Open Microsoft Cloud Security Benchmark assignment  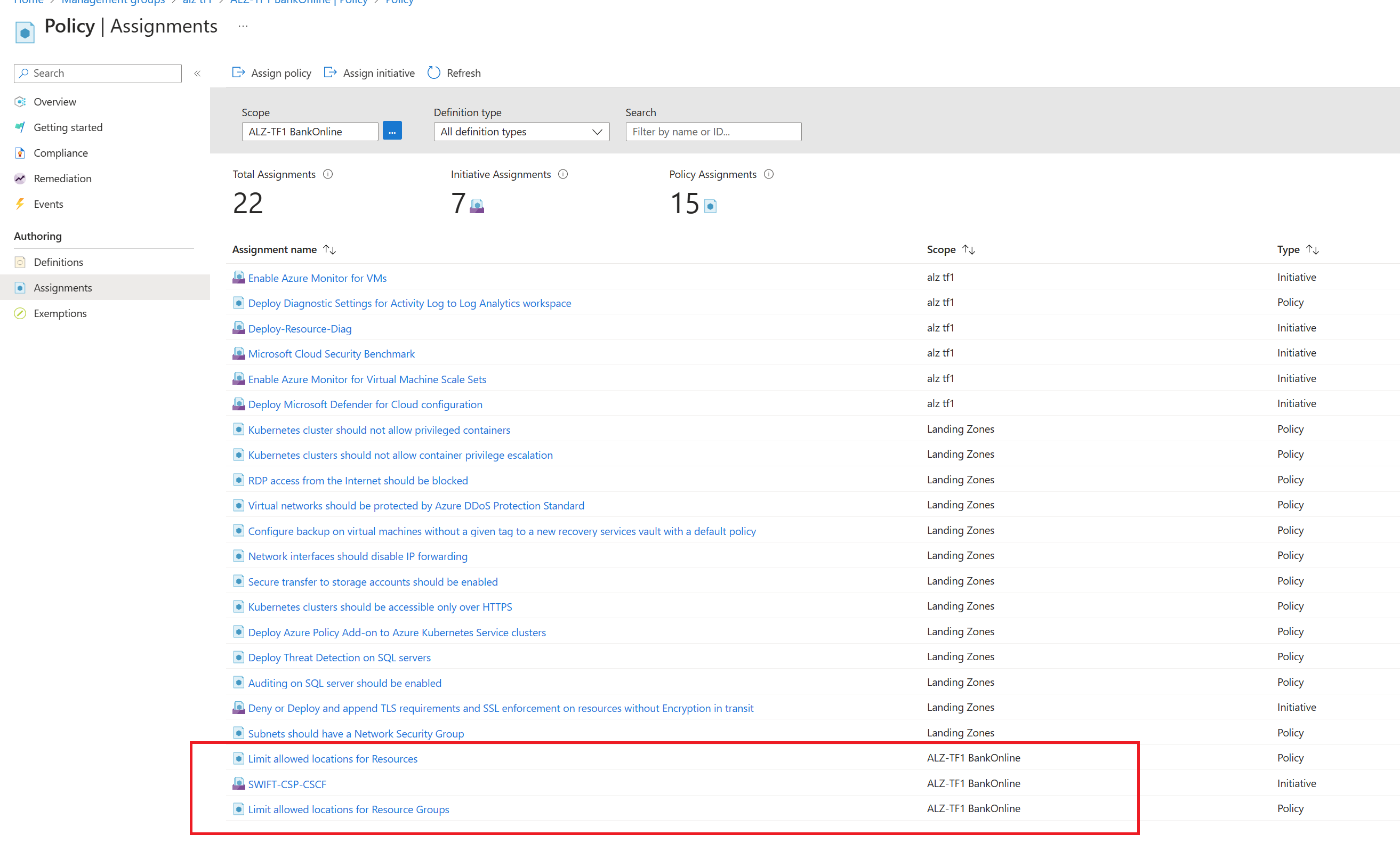pyautogui.click(x=331, y=353)
